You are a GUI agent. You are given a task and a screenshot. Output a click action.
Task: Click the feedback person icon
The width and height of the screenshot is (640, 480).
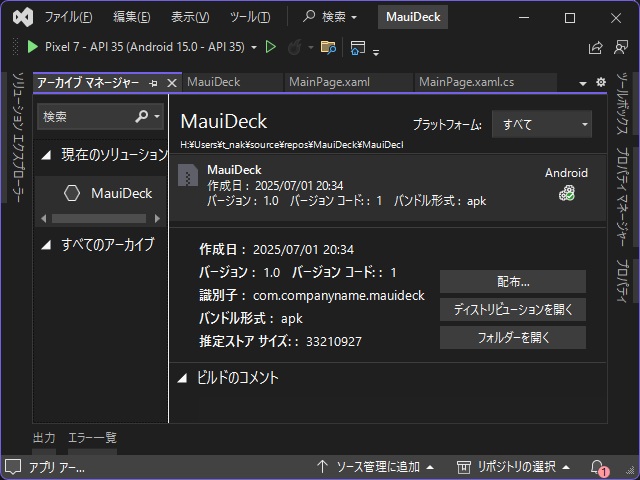tap(621, 47)
